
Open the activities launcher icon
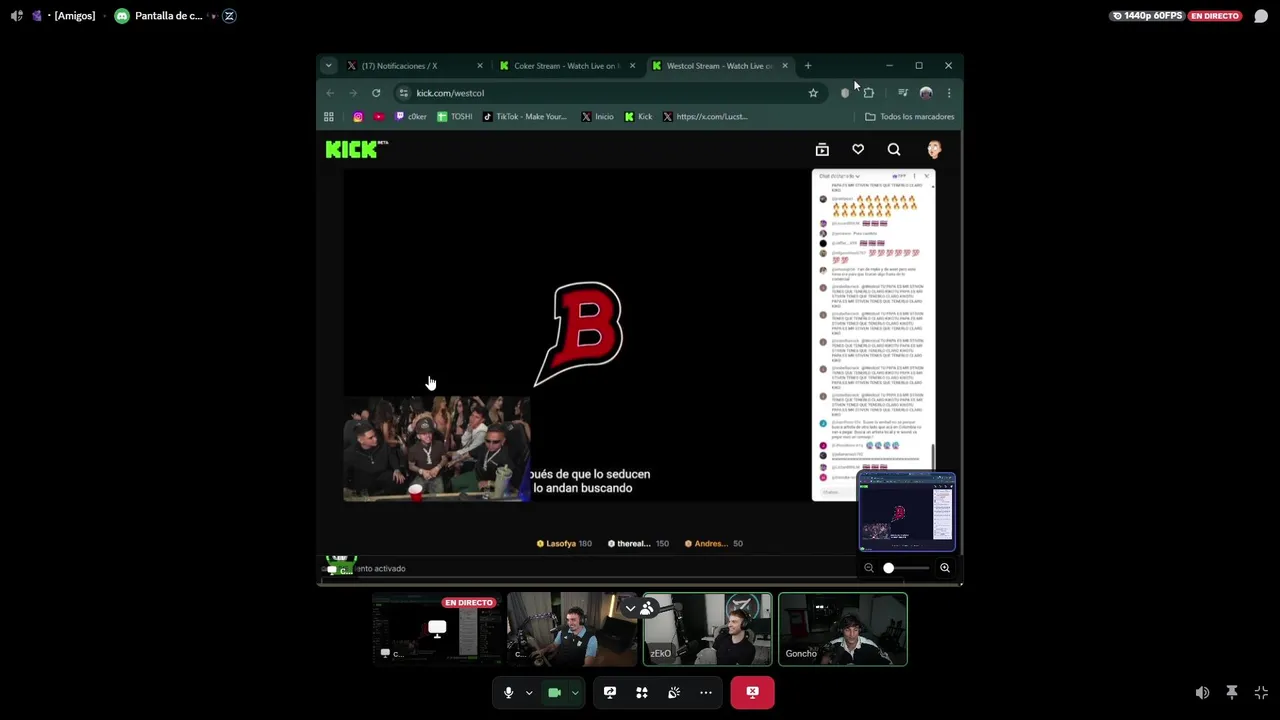tap(642, 692)
